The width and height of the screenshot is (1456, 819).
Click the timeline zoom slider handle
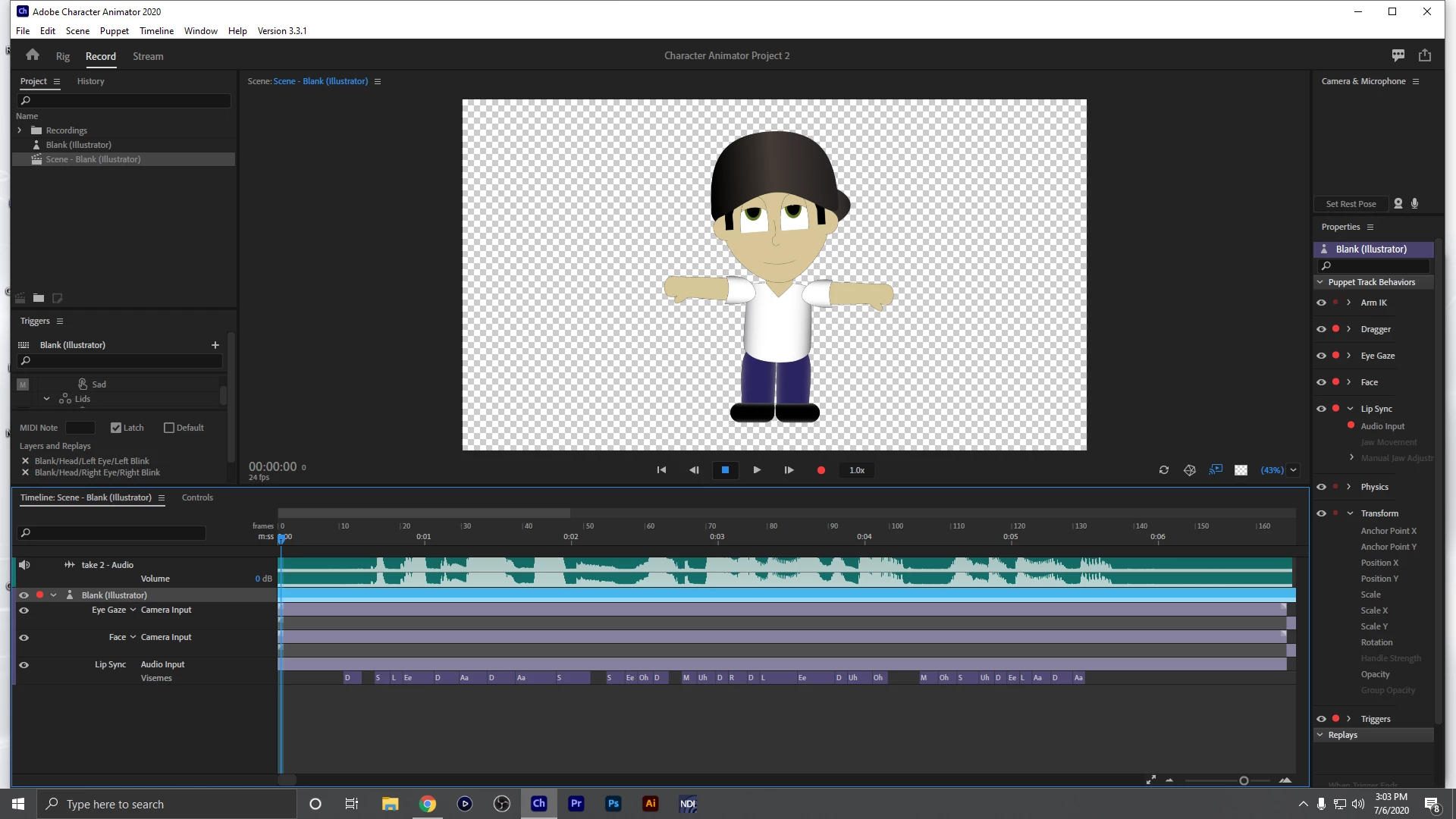1244,780
